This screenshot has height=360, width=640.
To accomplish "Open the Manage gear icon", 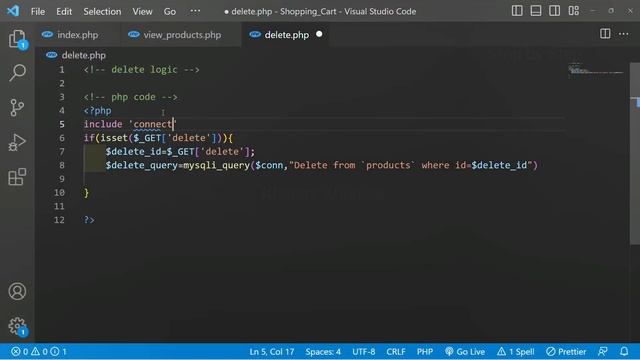I will coord(17,326).
